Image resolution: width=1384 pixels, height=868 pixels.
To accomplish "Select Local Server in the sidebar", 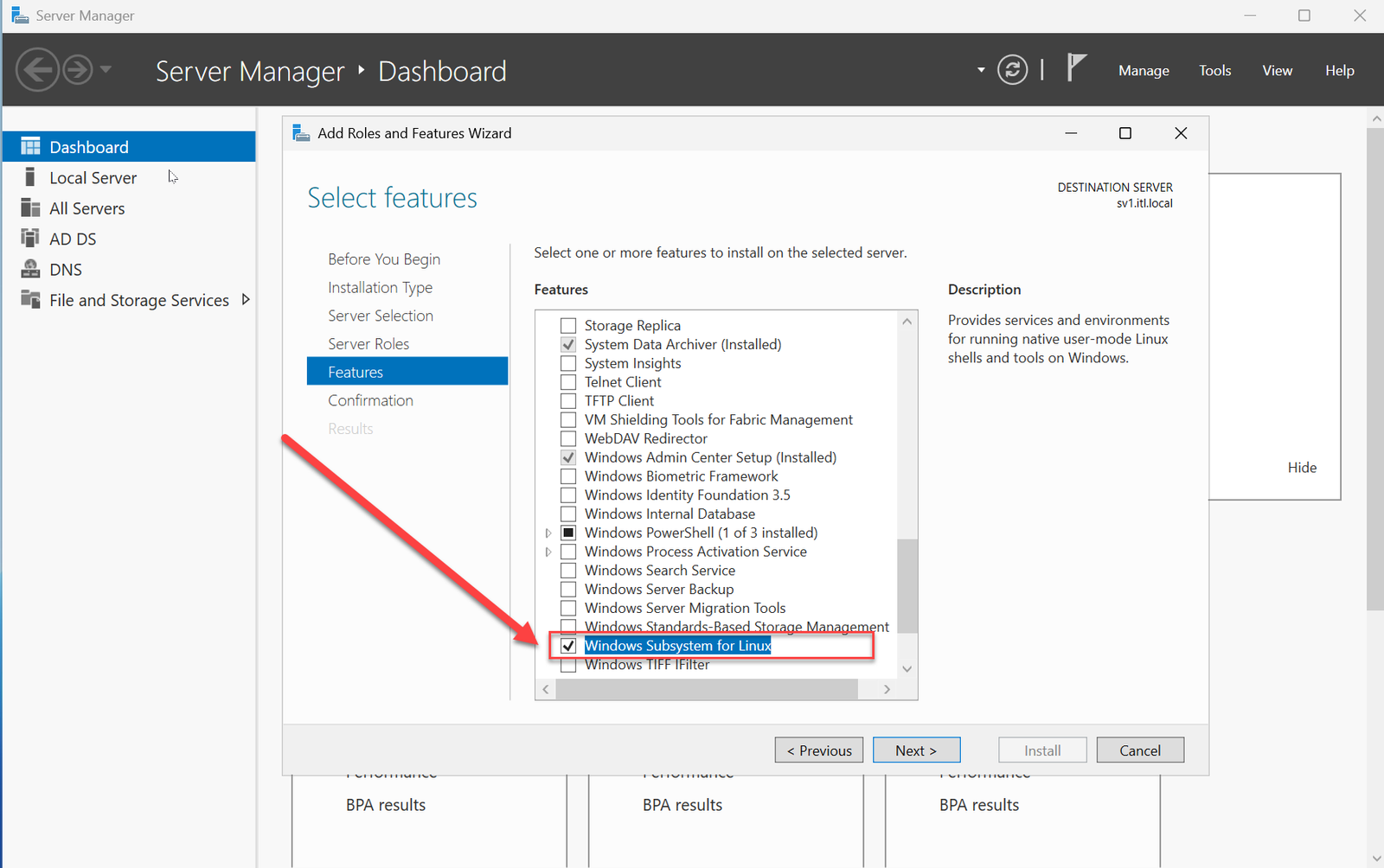I will click(93, 177).
